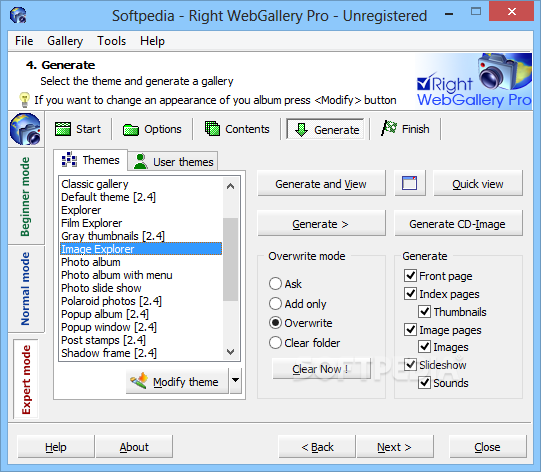This screenshot has height=472, width=541.
Task: Click the preview window icon button
Action: [410, 183]
